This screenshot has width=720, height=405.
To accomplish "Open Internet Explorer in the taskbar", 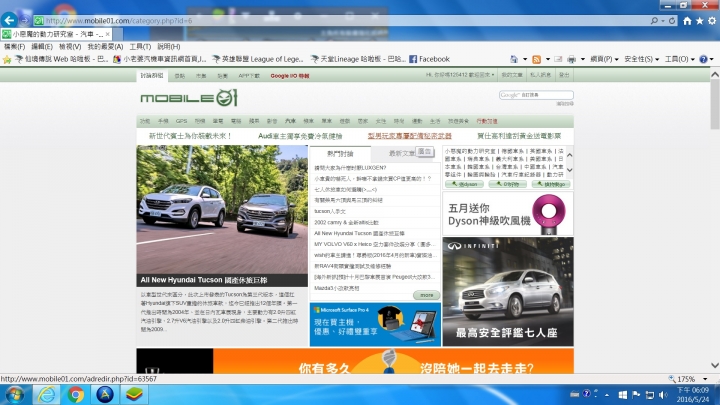I will pos(46,395).
